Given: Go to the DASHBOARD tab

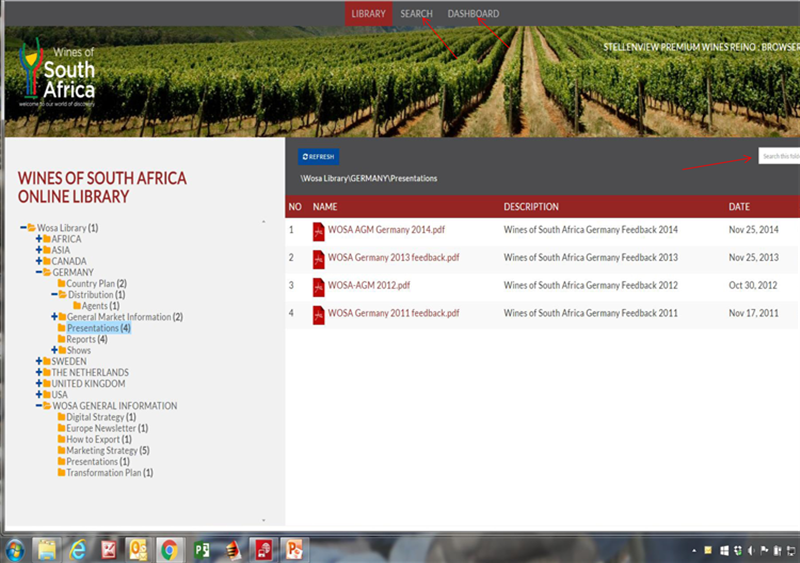Looking at the screenshot, I should coord(473,14).
